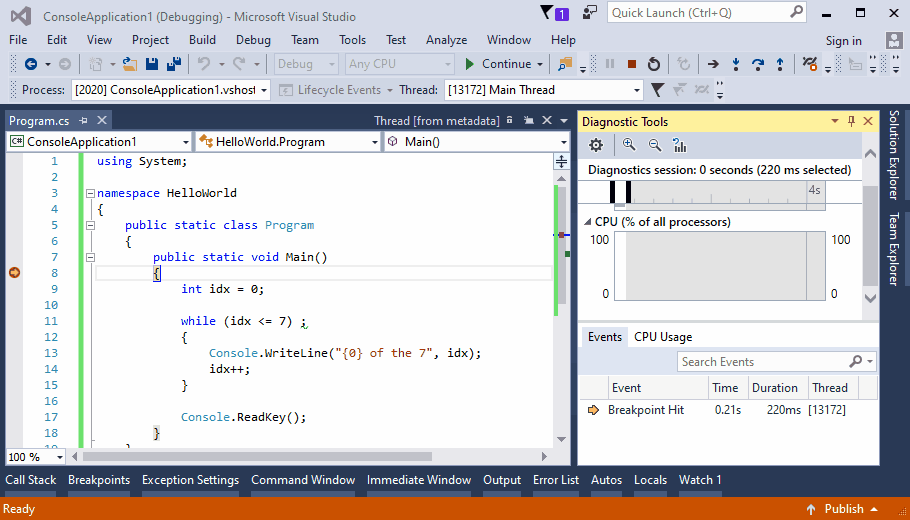Viewport: 910px width, 520px height.
Task: Undo the last action
Action: point(204,64)
